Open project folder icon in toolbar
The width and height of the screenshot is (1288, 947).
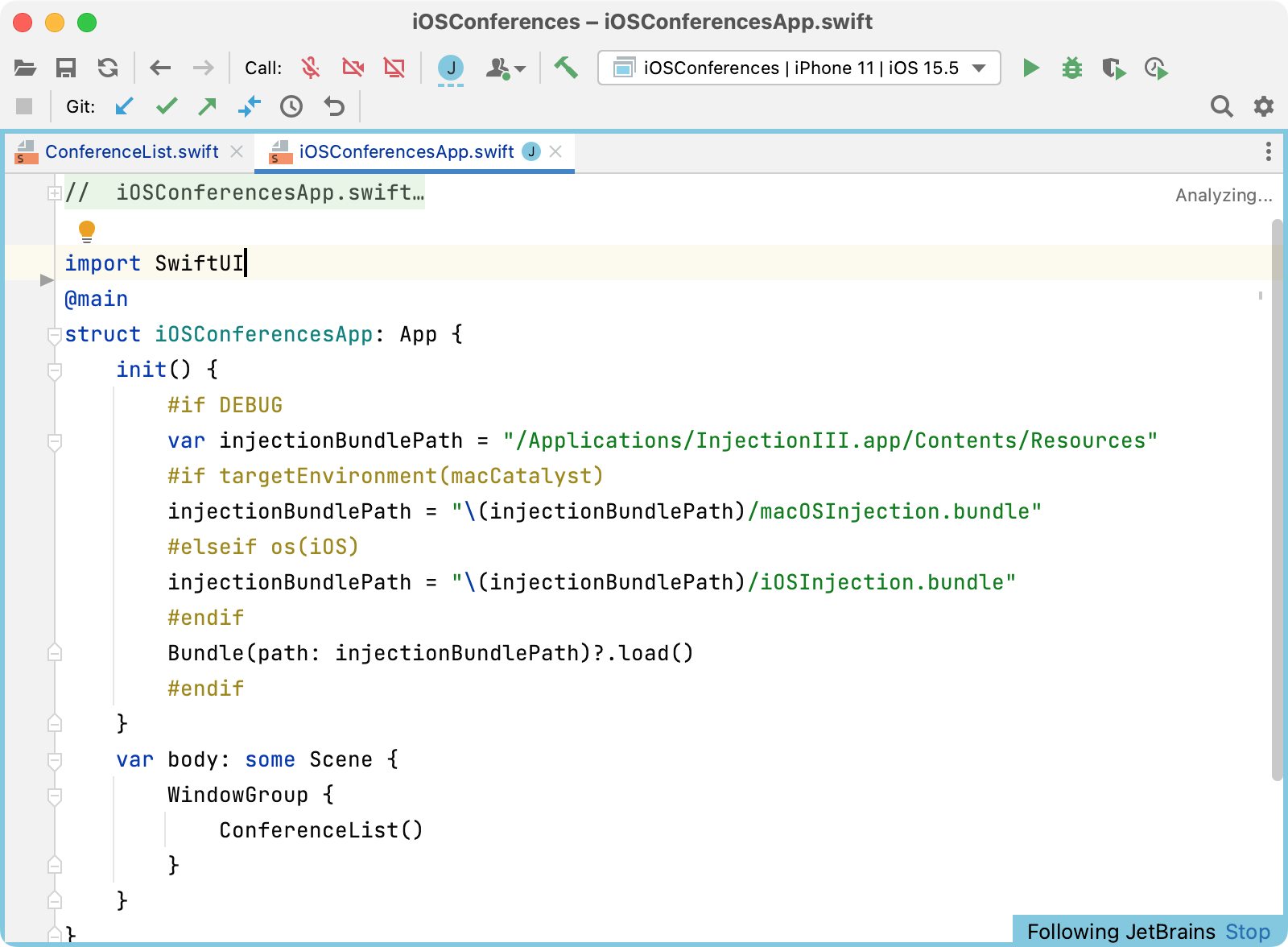click(x=25, y=68)
